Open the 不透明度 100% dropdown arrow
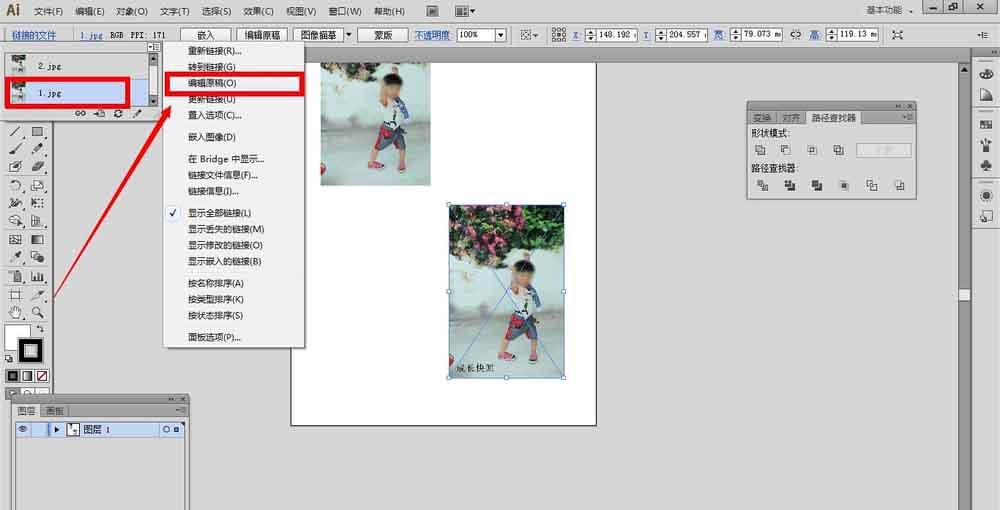Viewport: 1000px width, 510px height. coord(501,35)
